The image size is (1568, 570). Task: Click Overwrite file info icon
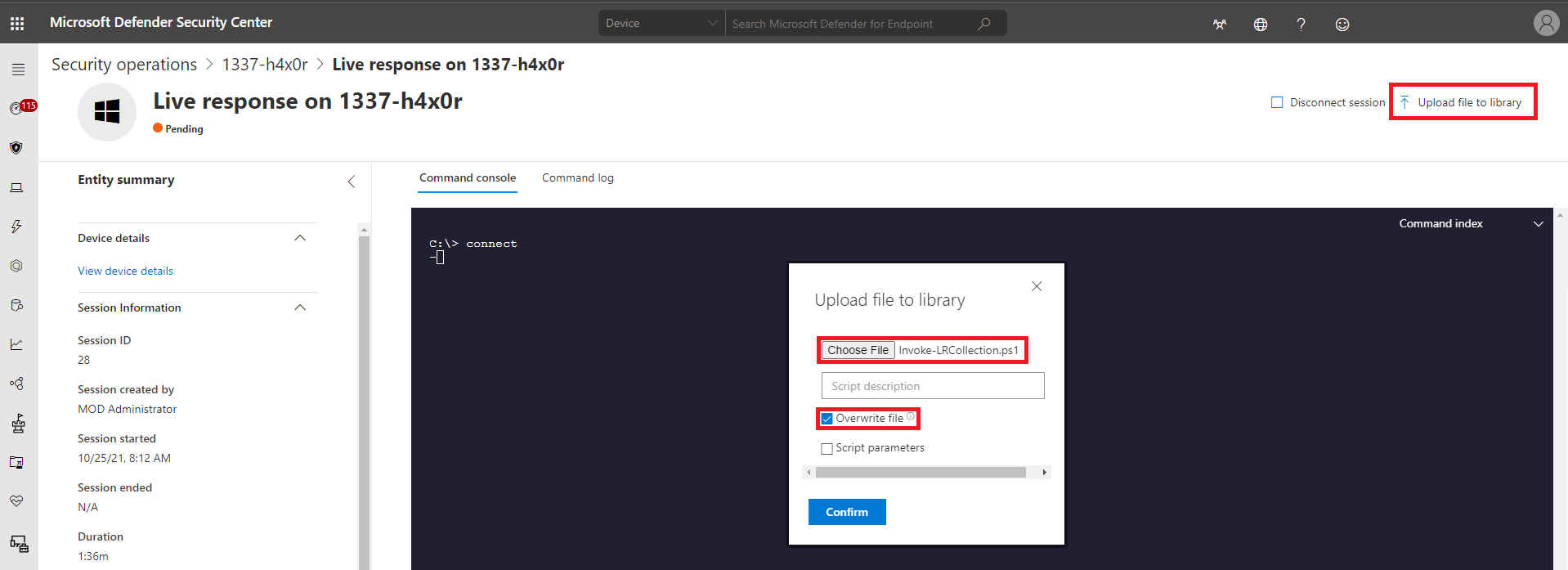click(911, 416)
